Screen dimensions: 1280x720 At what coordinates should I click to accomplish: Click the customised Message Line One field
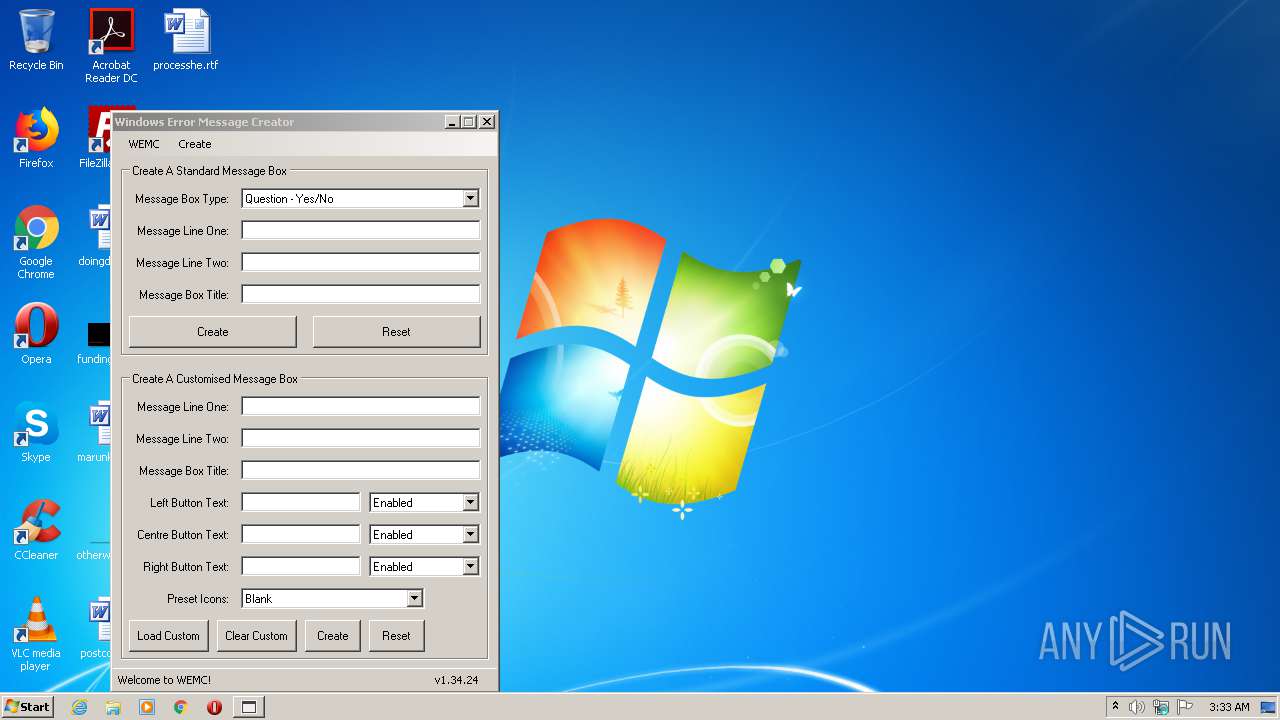pos(361,407)
